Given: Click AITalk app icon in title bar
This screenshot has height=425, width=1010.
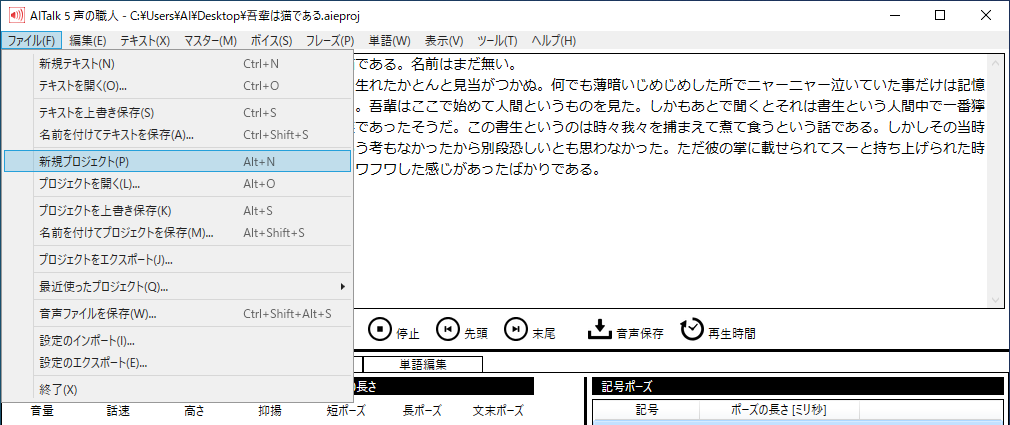Looking at the screenshot, I should point(15,15).
